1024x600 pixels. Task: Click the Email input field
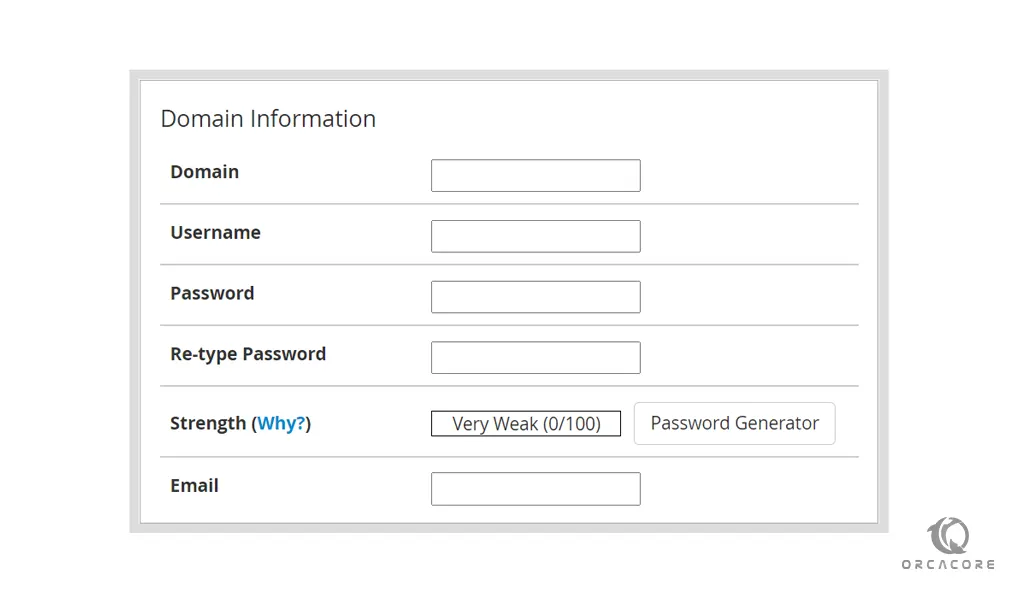(535, 489)
